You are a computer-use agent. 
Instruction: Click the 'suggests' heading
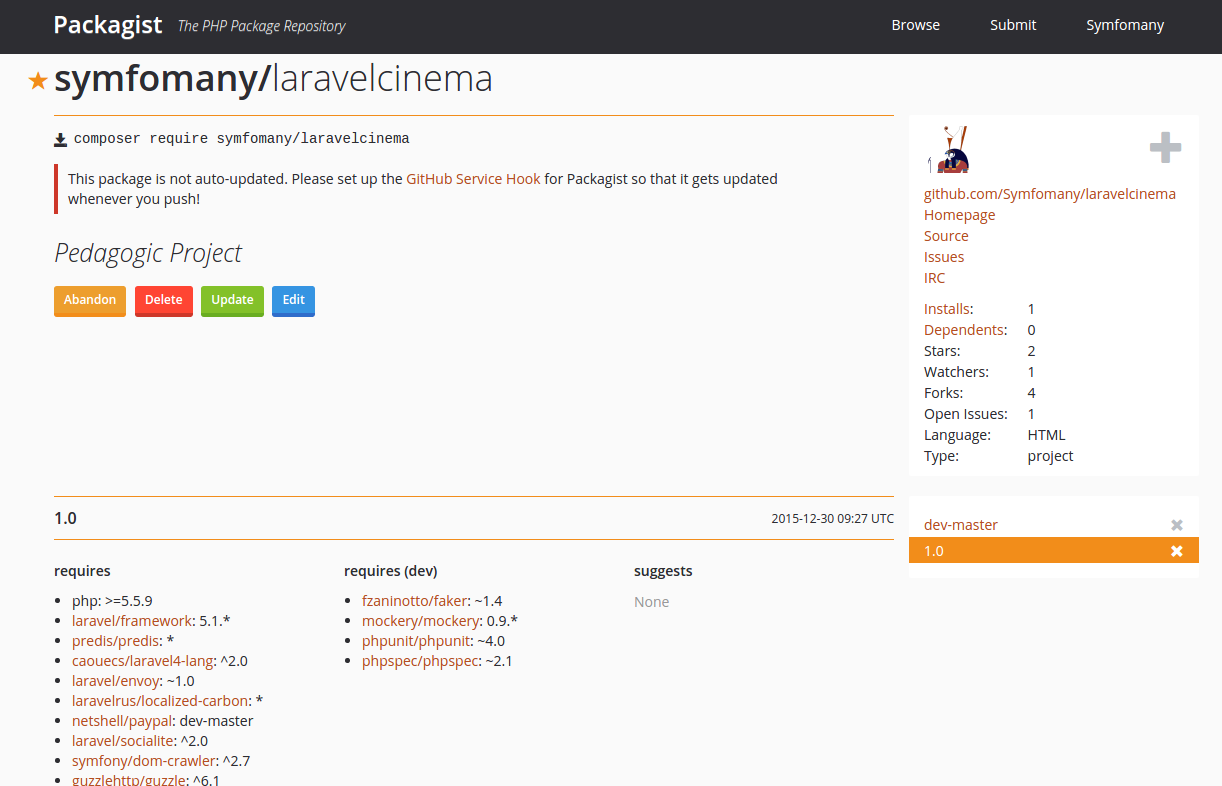(x=663, y=571)
